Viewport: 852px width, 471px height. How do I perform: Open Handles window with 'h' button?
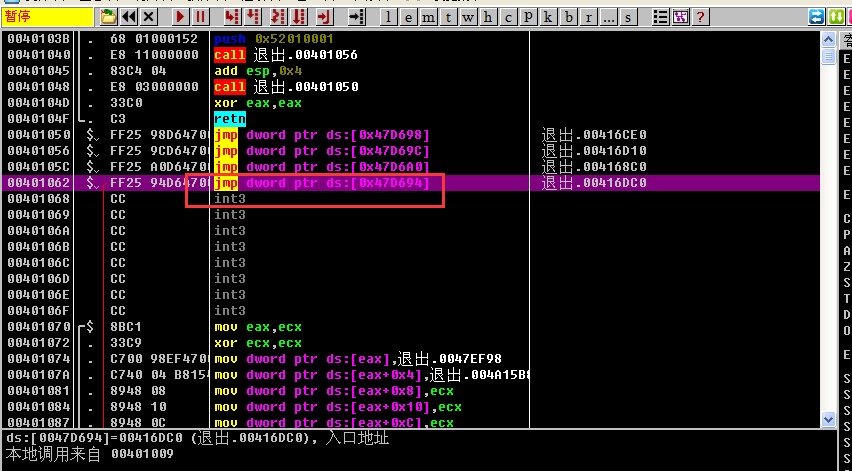[x=488, y=17]
